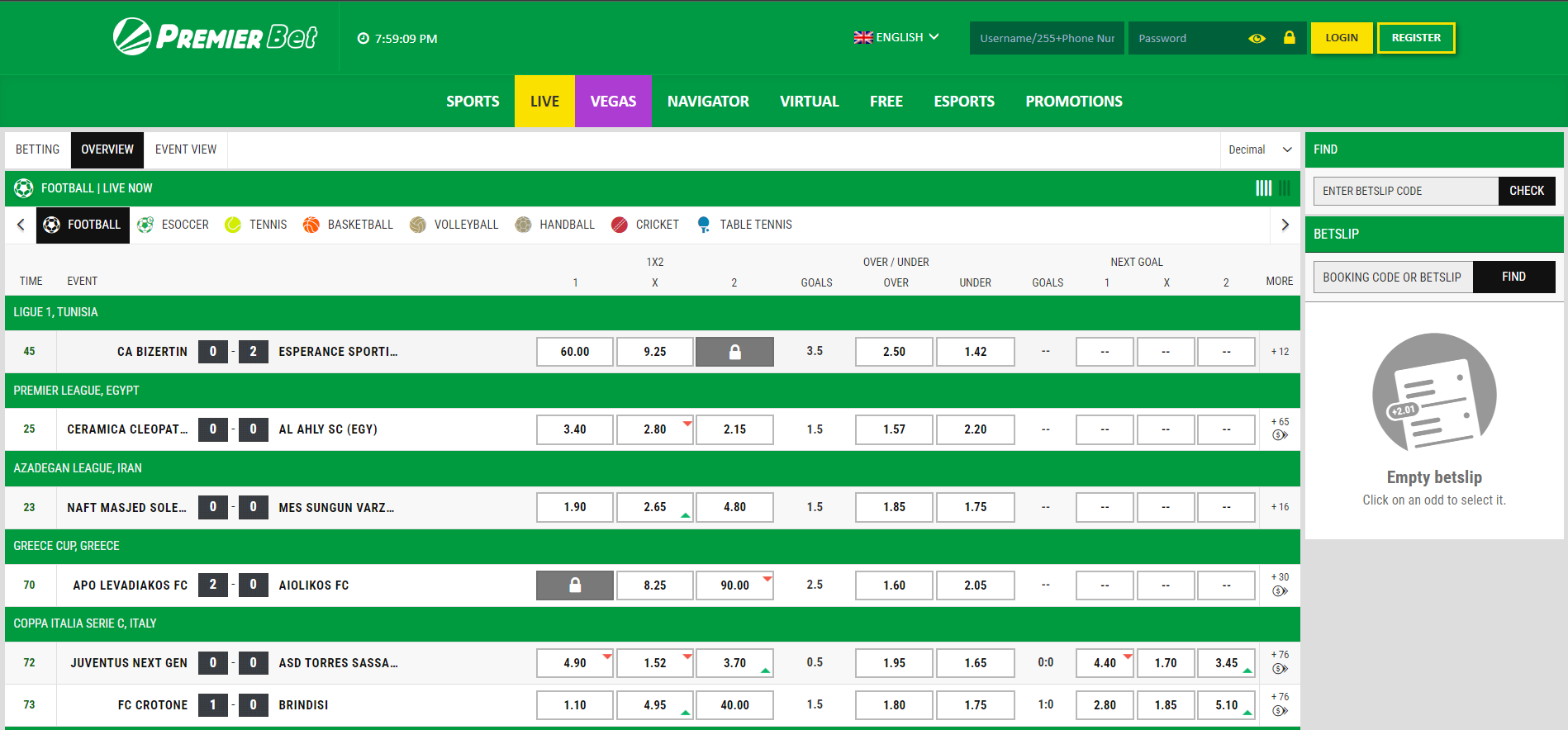Click cashout icon in APO Levadiakos row

(1280, 591)
